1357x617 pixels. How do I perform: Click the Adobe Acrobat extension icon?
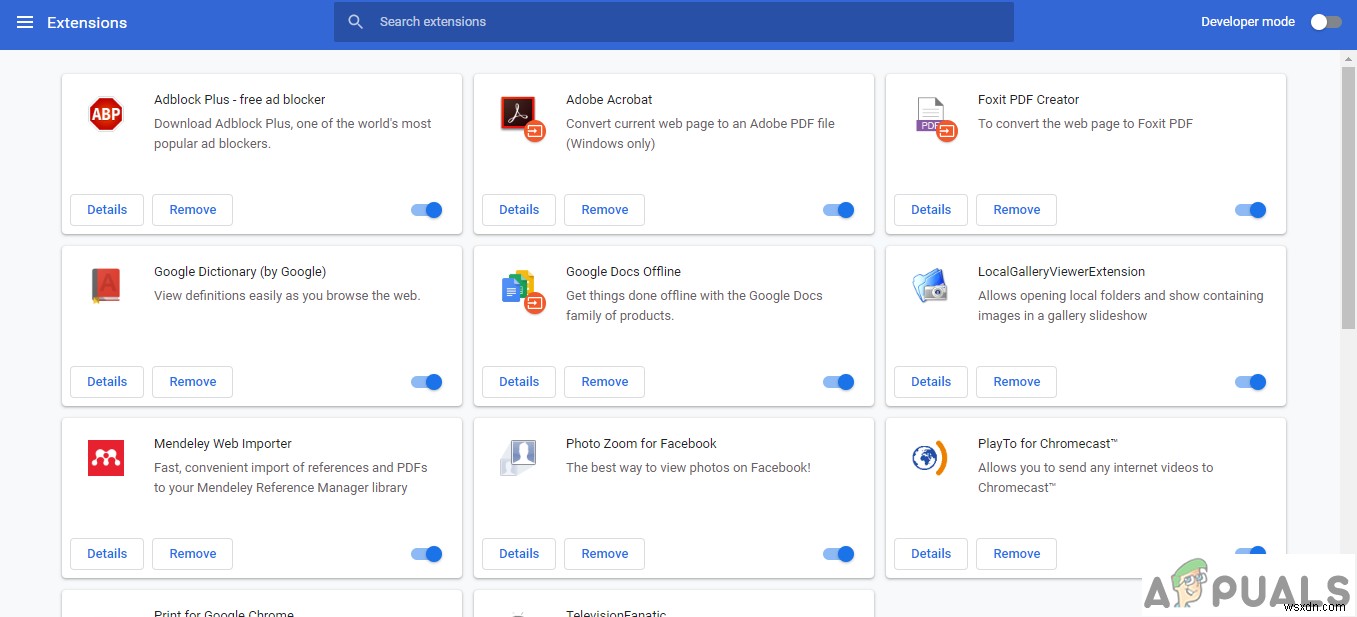(520, 116)
